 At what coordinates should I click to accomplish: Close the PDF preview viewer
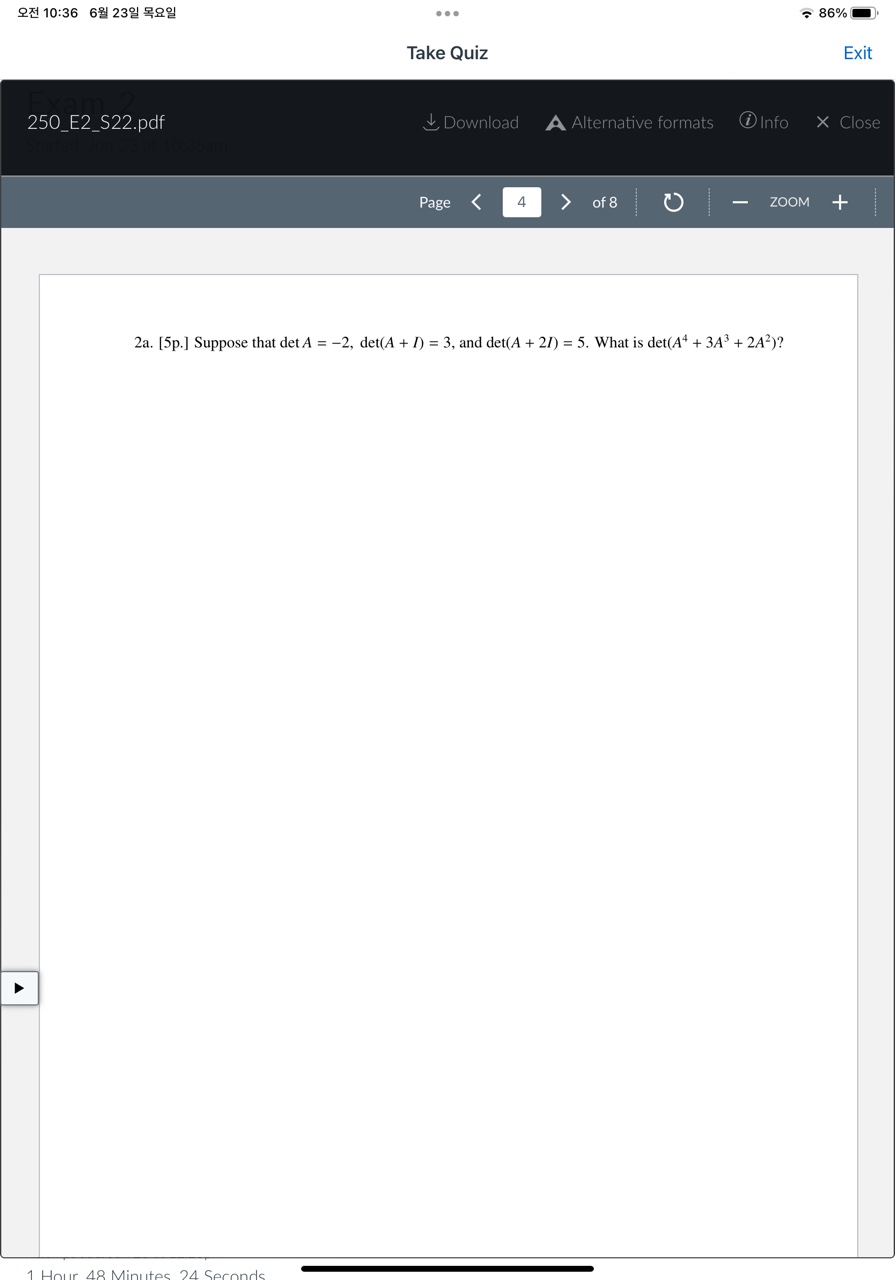pyautogui.click(x=848, y=122)
